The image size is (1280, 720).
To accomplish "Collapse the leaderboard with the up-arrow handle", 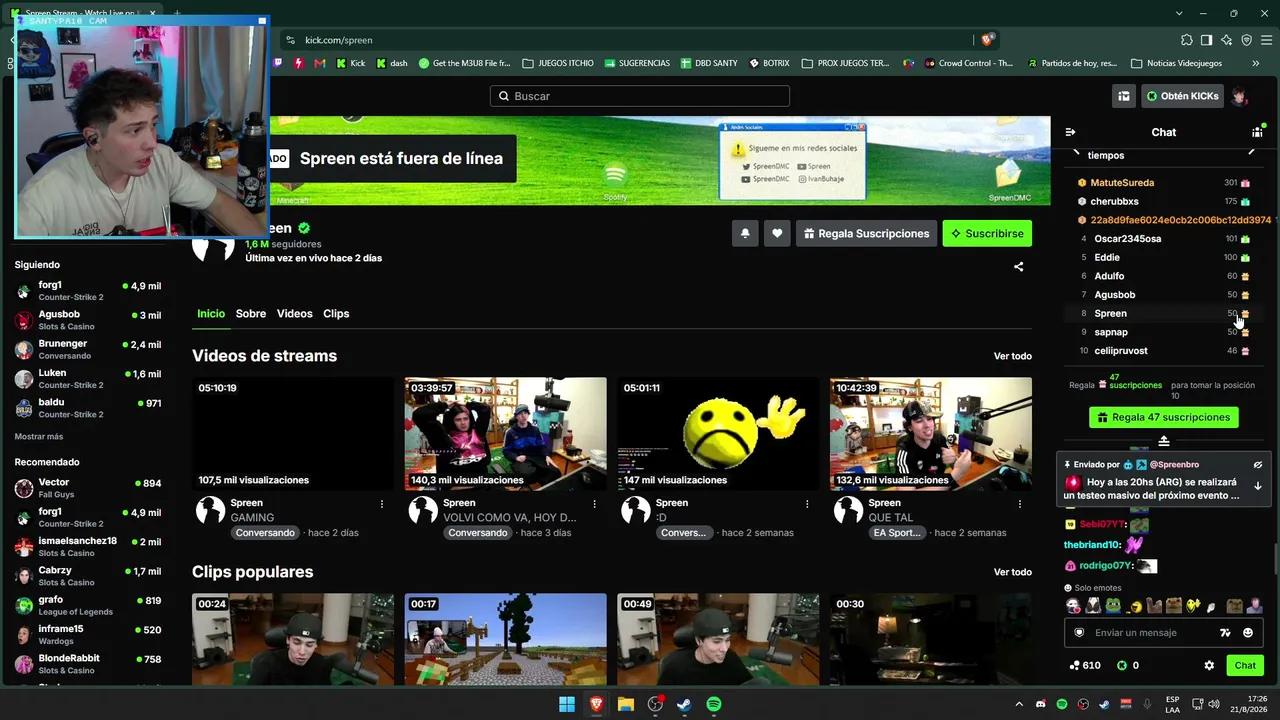I will point(1164,441).
